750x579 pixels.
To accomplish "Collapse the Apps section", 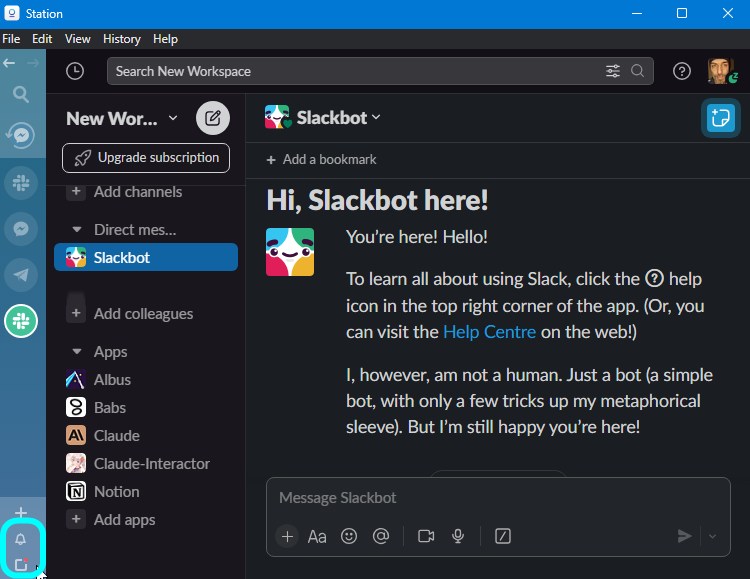I will coord(77,352).
